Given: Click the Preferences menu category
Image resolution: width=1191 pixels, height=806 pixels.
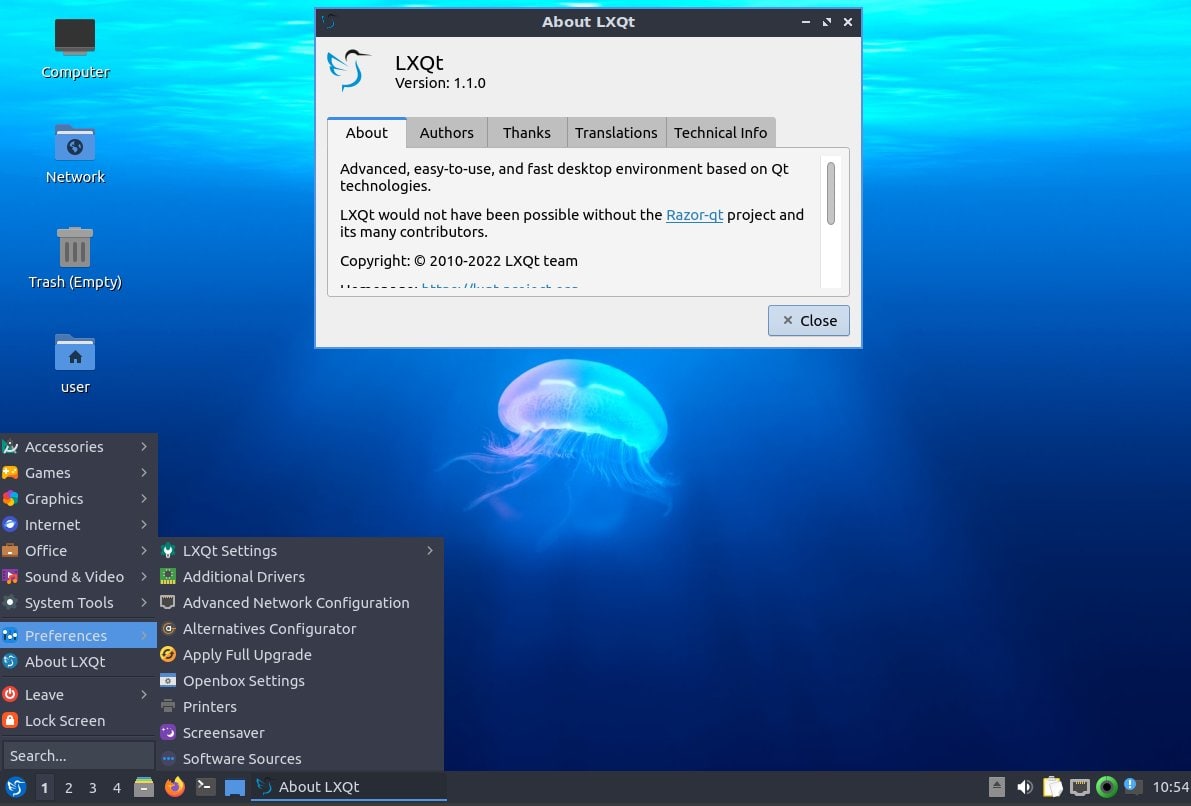Looking at the screenshot, I should click(78, 635).
